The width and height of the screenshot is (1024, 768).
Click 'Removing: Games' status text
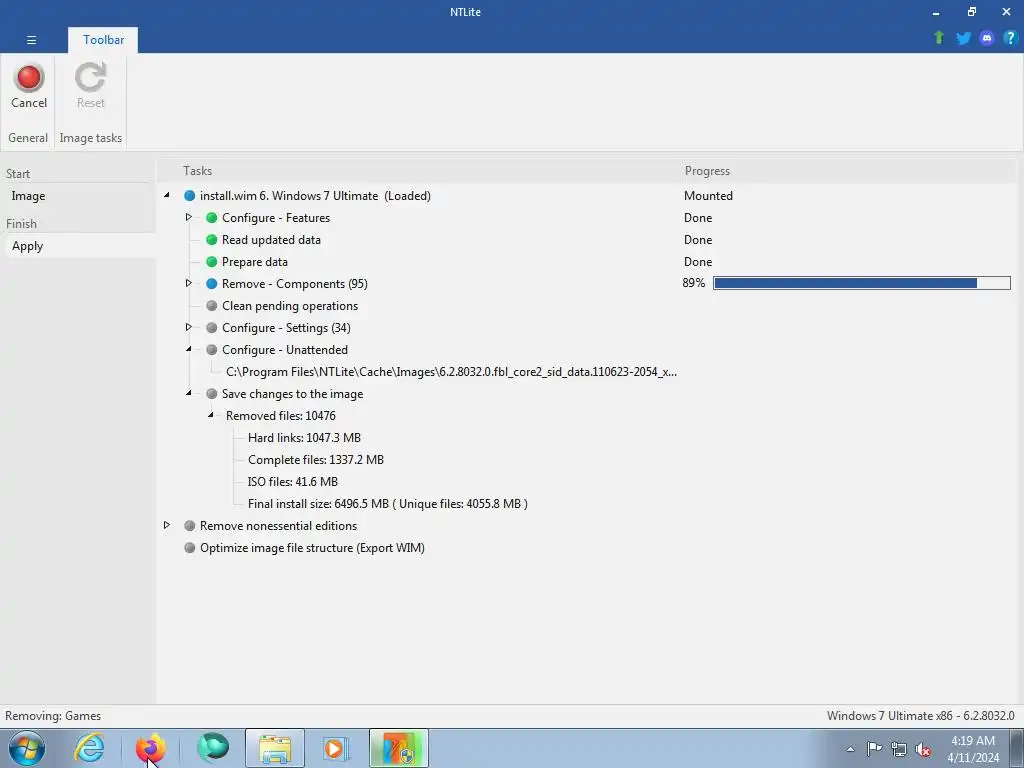tap(53, 716)
